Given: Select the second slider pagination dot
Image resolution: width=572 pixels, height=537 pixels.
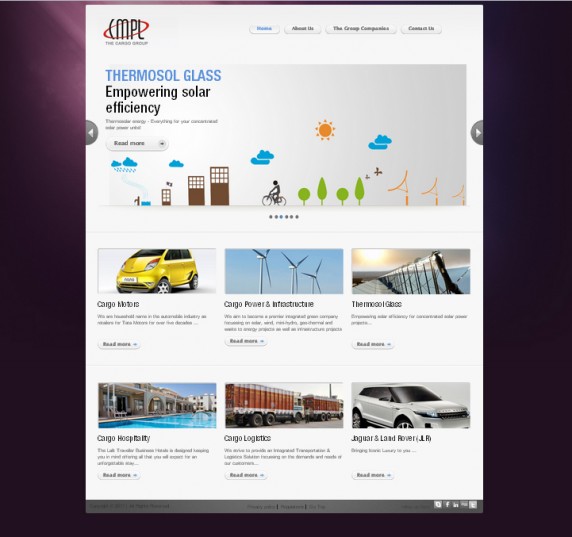Looking at the screenshot, I should tap(276, 217).
